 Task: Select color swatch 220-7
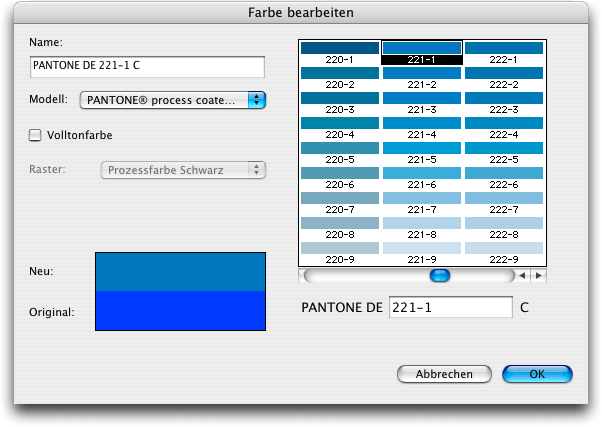click(x=340, y=198)
